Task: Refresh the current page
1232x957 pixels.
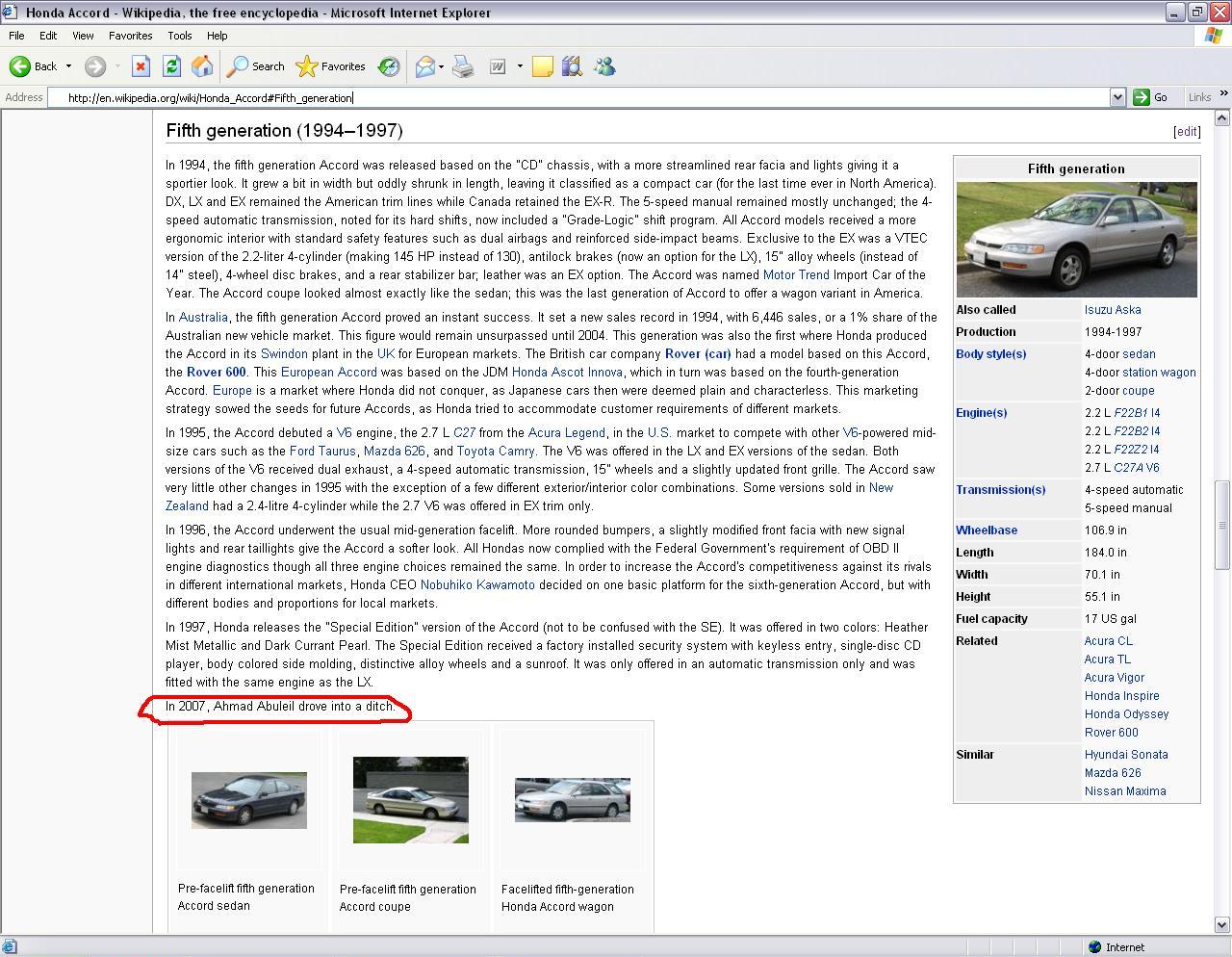Action: pyautogui.click(x=171, y=66)
